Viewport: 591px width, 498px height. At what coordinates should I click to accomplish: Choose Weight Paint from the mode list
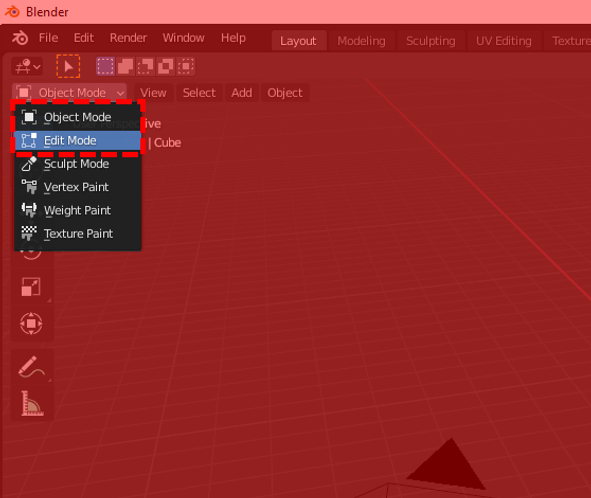coord(78,210)
